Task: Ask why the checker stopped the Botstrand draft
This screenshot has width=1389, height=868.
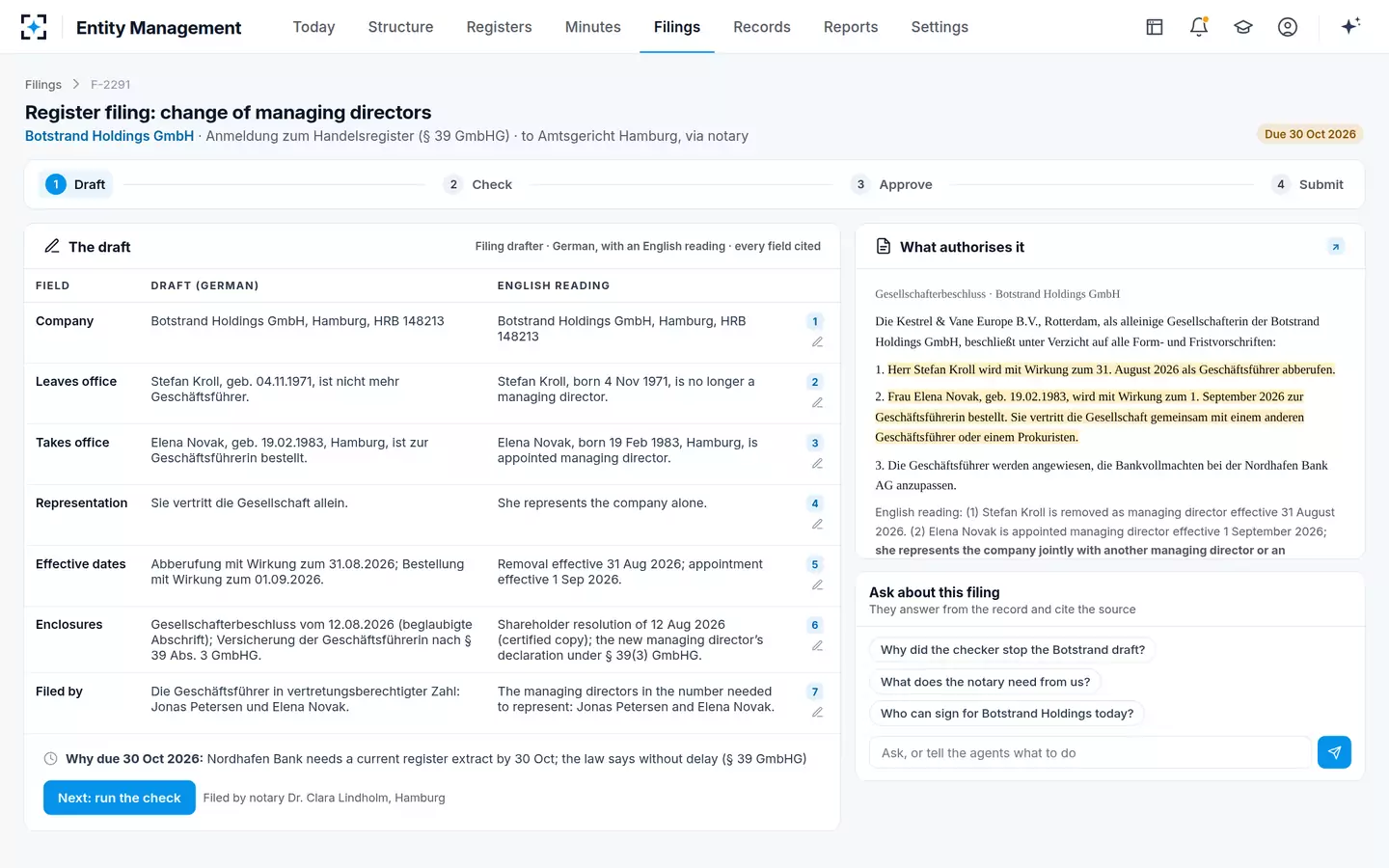Action: pyautogui.click(x=1013, y=650)
